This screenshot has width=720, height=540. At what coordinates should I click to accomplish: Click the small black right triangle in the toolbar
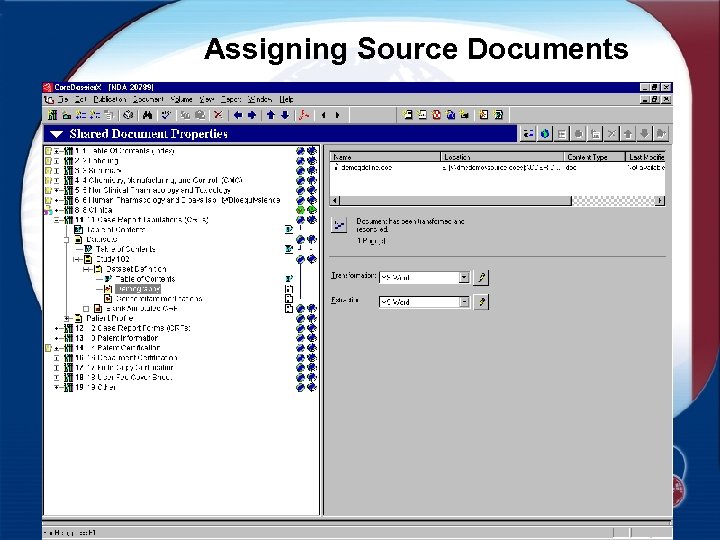click(338, 115)
